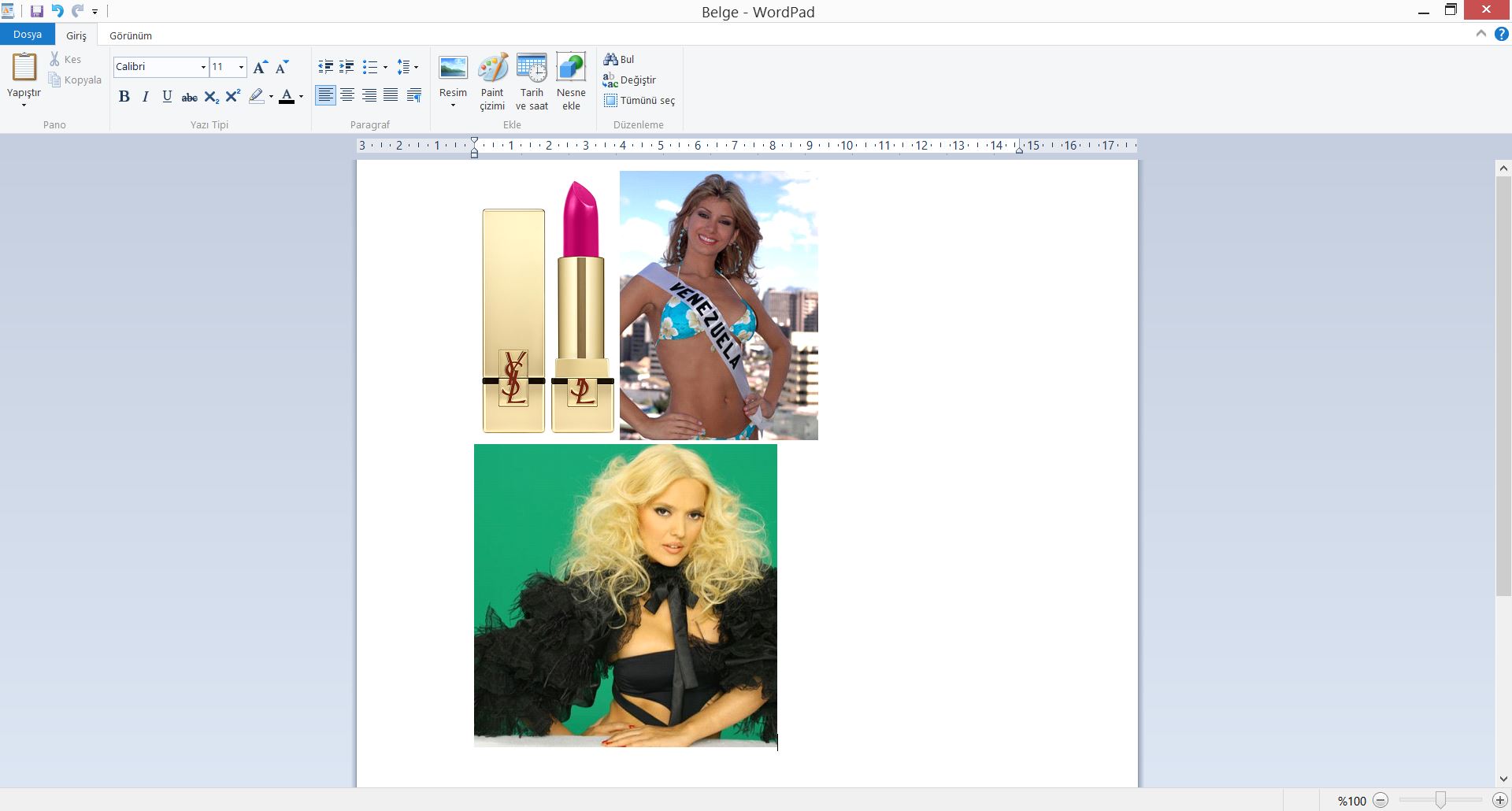
Task: Apply text highlight color
Action: pos(256,96)
